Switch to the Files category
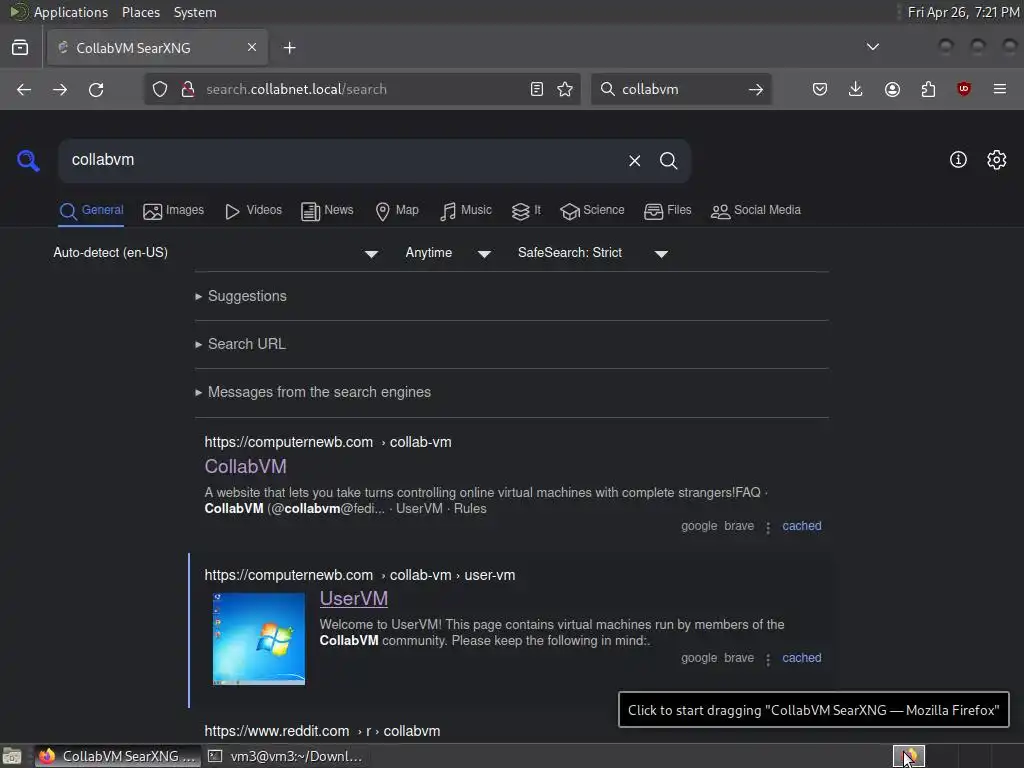Screen dimensions: 1024x768 pyautogui.click(x=667, y=210)
